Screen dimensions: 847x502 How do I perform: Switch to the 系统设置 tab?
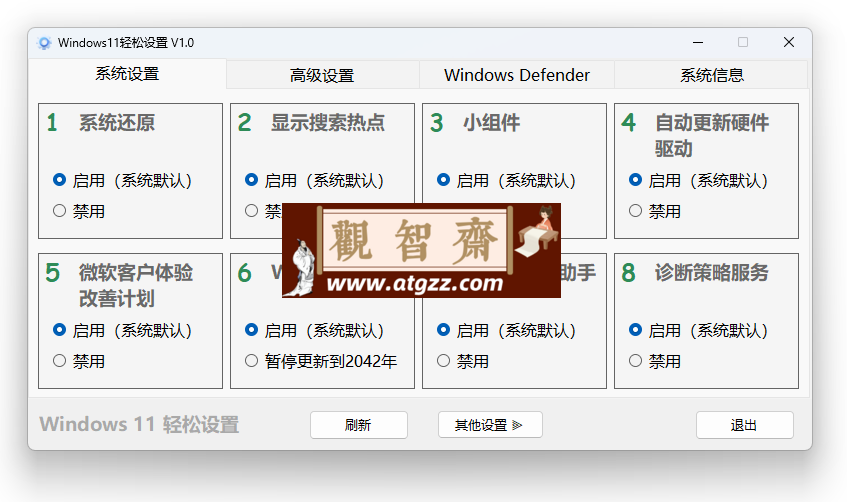click(x=127, y=73)
